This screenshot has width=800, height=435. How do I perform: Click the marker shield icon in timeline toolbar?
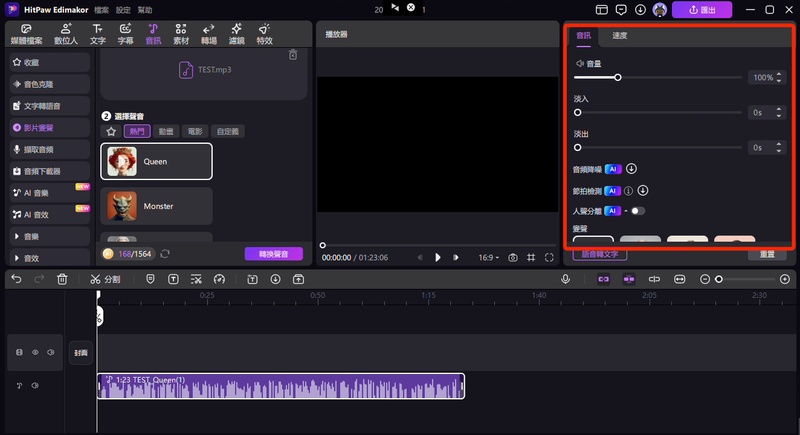pyautogui.click(x=150, y=279)
